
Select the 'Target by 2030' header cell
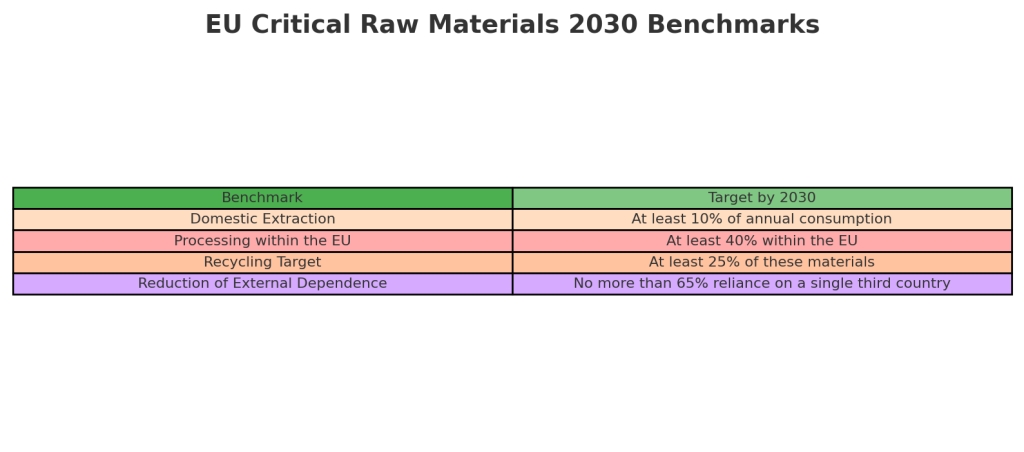762,198
